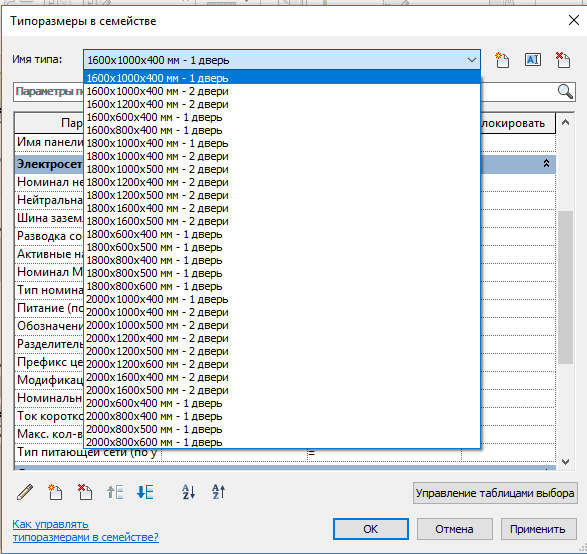Select 2000x1000x400 мм - 2 двери
Image resolution: width=587 pixels, height=554 pixels.
282,312
